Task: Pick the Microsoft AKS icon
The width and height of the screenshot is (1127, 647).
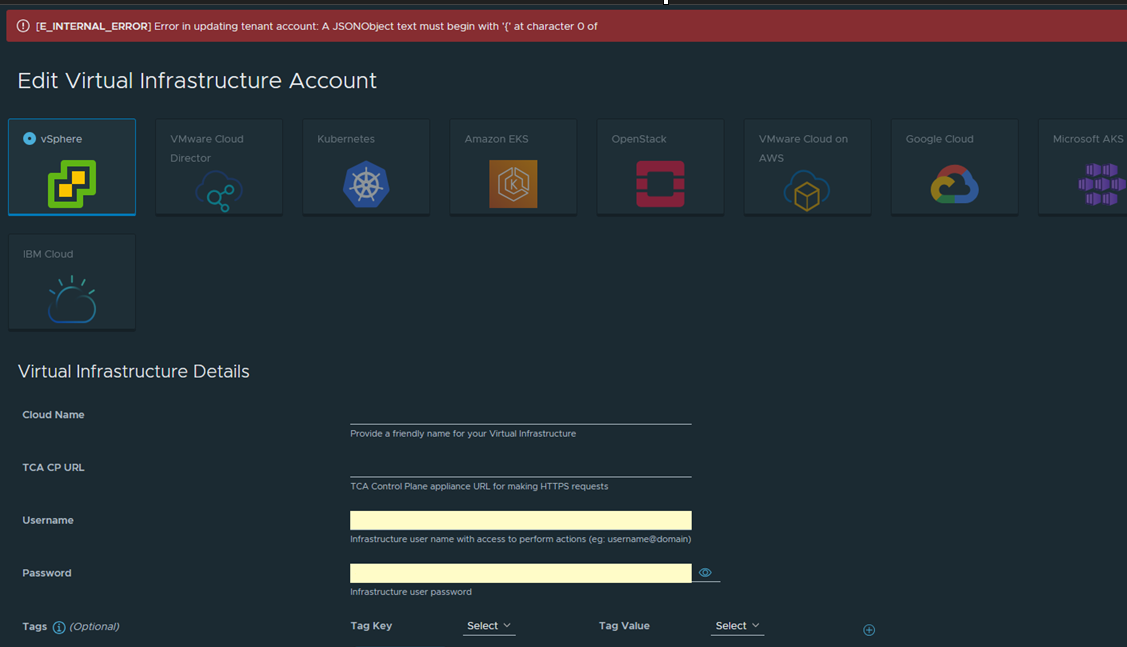Action: point(1100,185)
